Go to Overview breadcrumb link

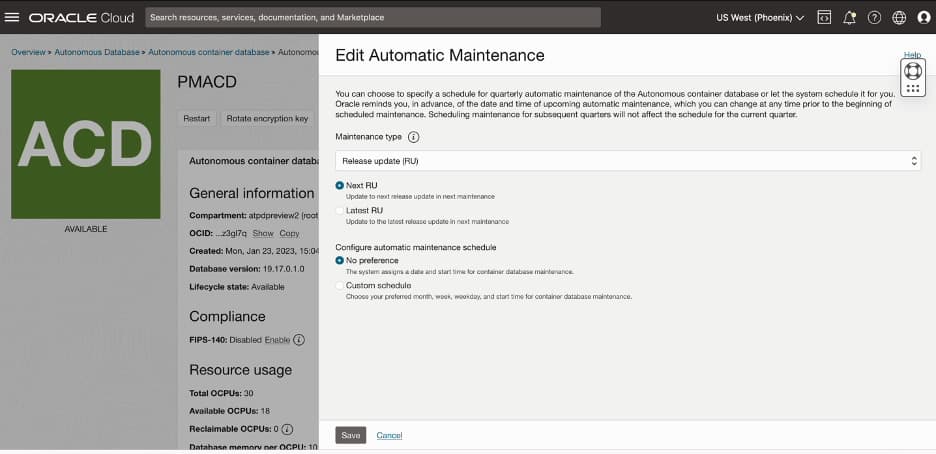pos(28,52)
